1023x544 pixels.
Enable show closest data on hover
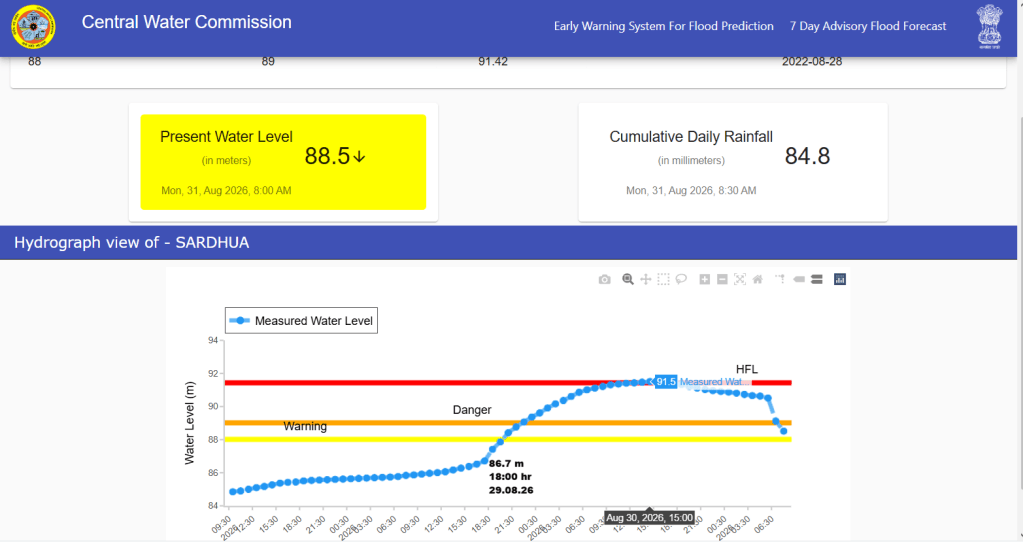point(799,279)
